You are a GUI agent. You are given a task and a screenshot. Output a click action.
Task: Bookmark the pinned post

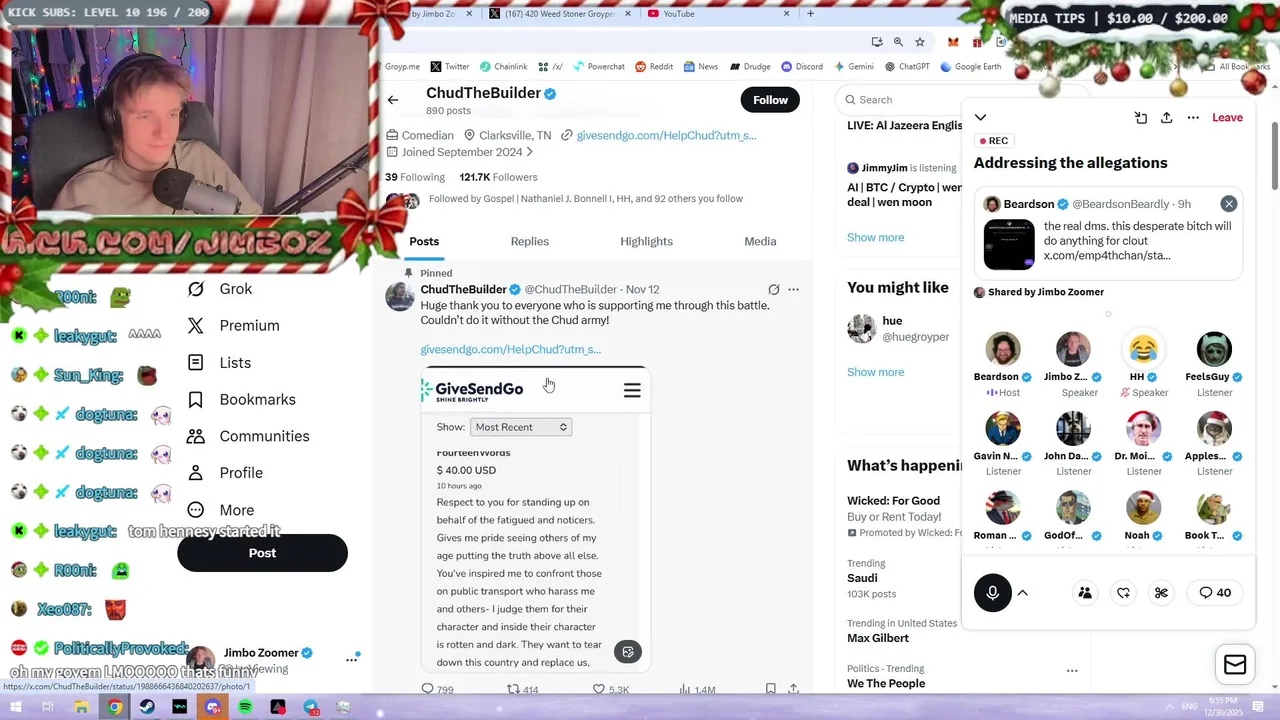(x=770, y=689)
